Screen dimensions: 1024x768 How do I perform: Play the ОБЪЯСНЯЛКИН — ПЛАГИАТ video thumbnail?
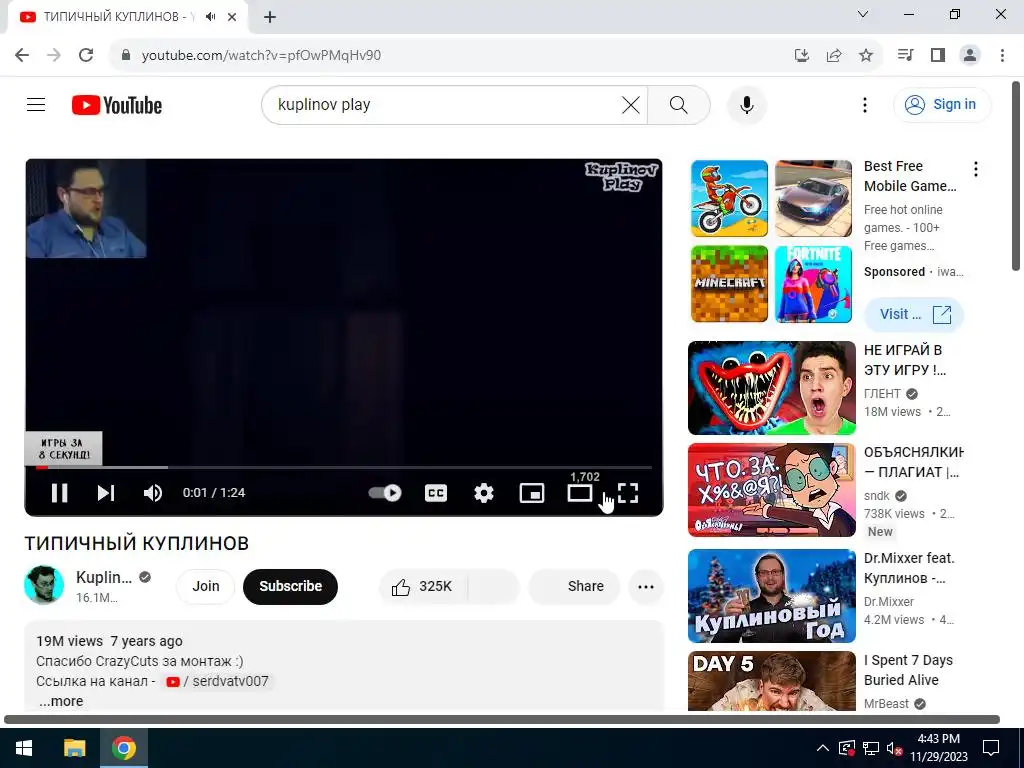[771, 490]
